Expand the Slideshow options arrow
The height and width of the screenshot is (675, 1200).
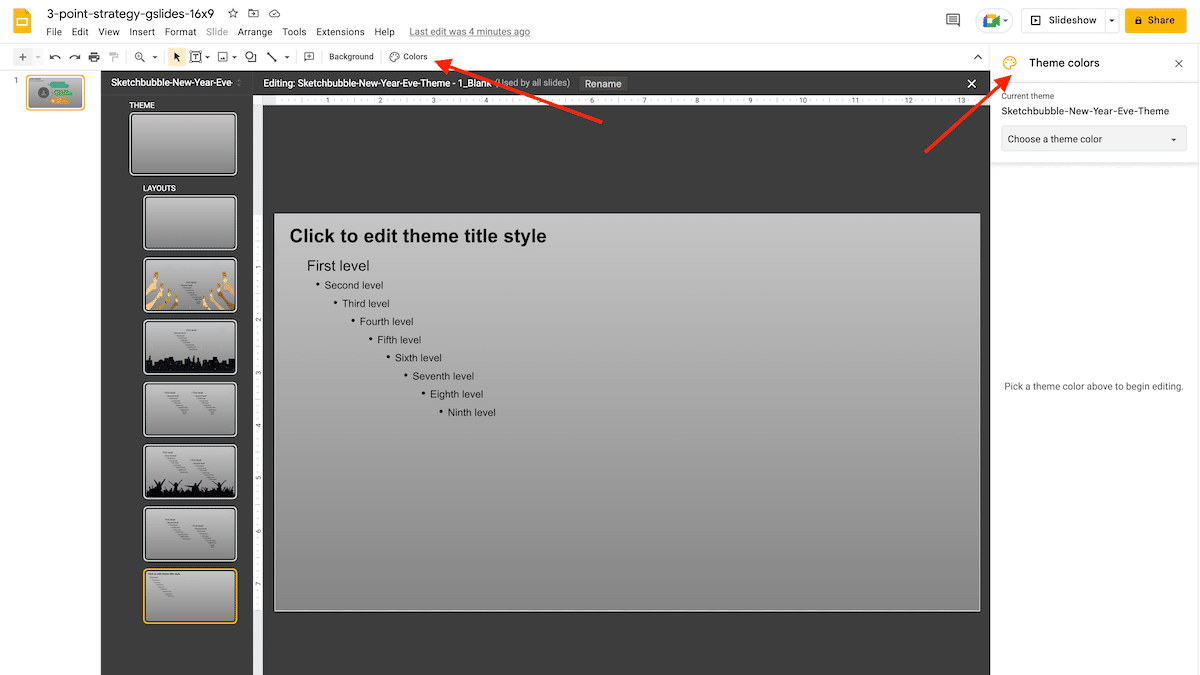[1111, 20]
